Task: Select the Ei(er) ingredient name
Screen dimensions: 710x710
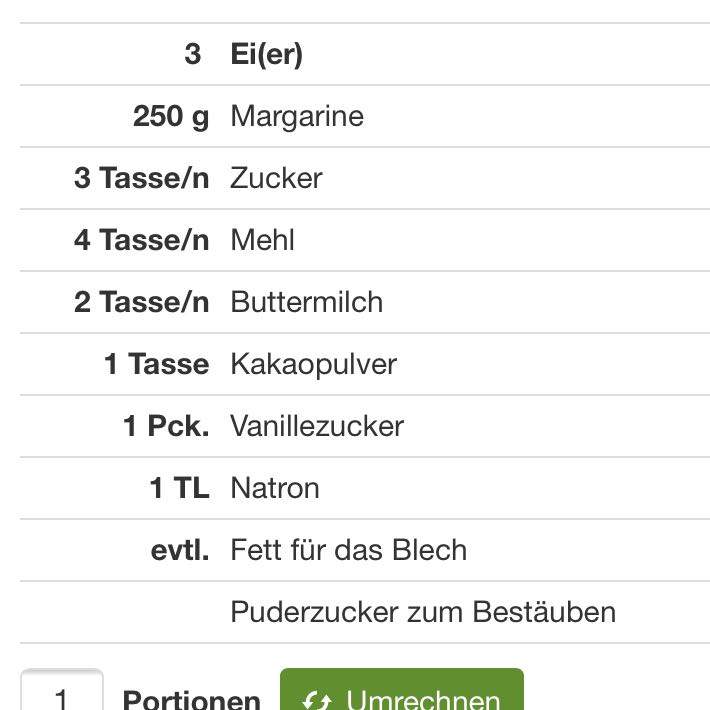Action: pos(266,54)
